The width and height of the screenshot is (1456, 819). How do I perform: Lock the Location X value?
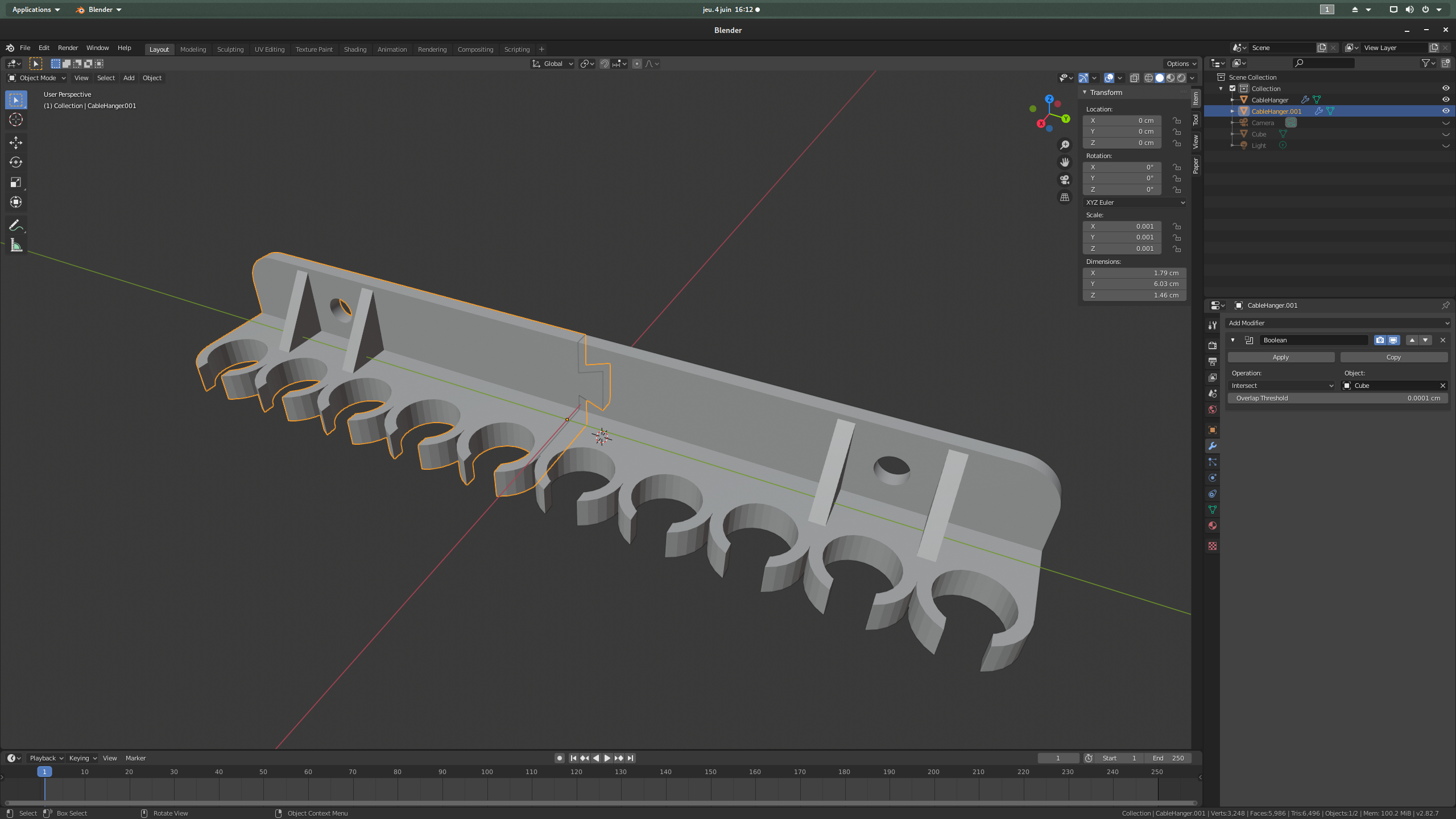tap(1176, 121)
